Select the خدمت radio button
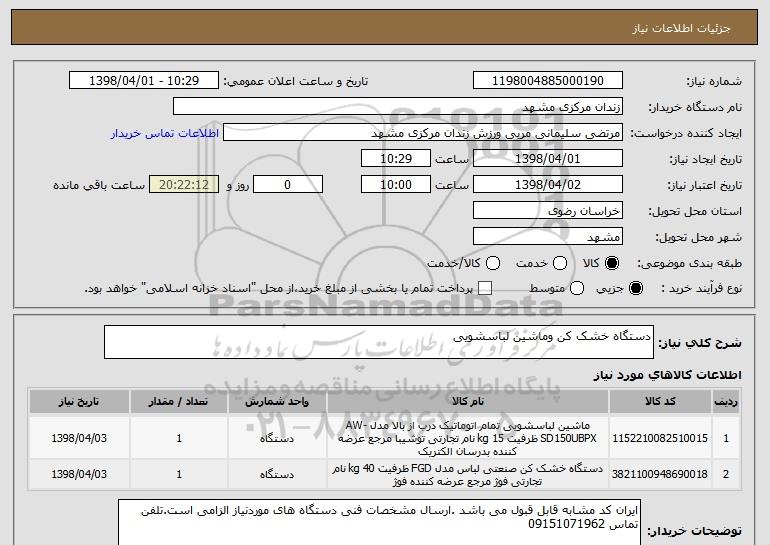Viewport: 770px width, 545px height. [x=560, y=263]
